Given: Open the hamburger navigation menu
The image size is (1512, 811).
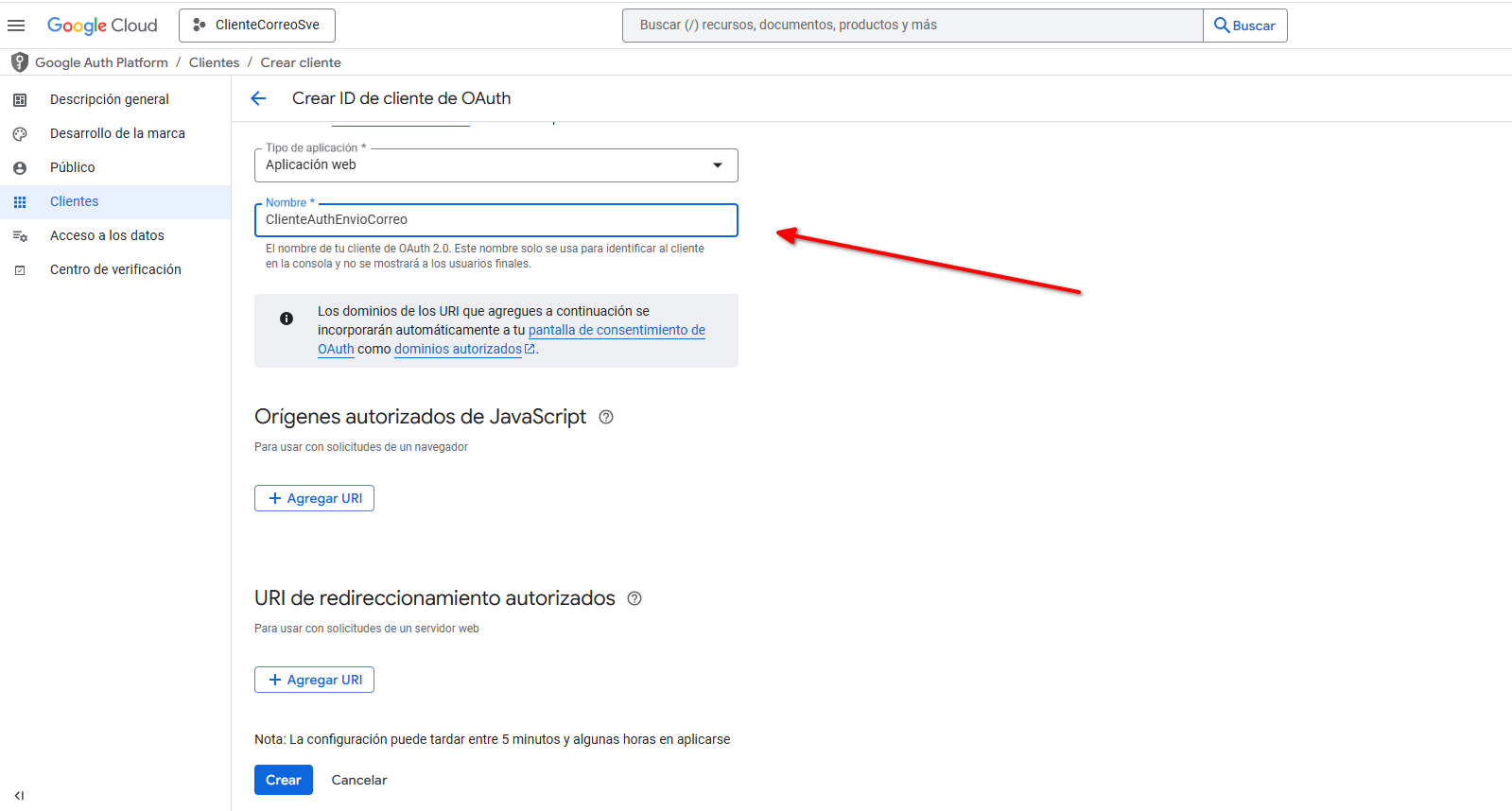Looking at the screenshot, I should 16,26.
